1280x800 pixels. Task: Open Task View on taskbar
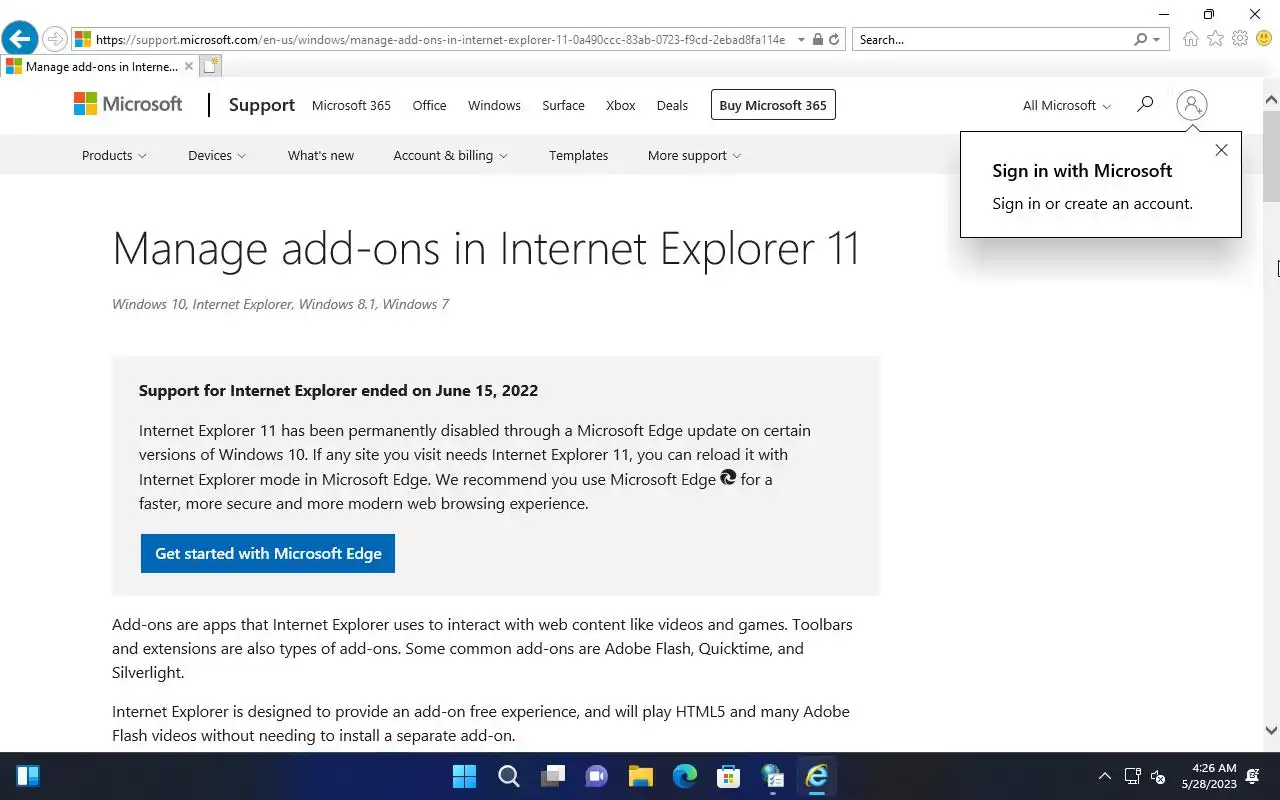click(552, 776)
